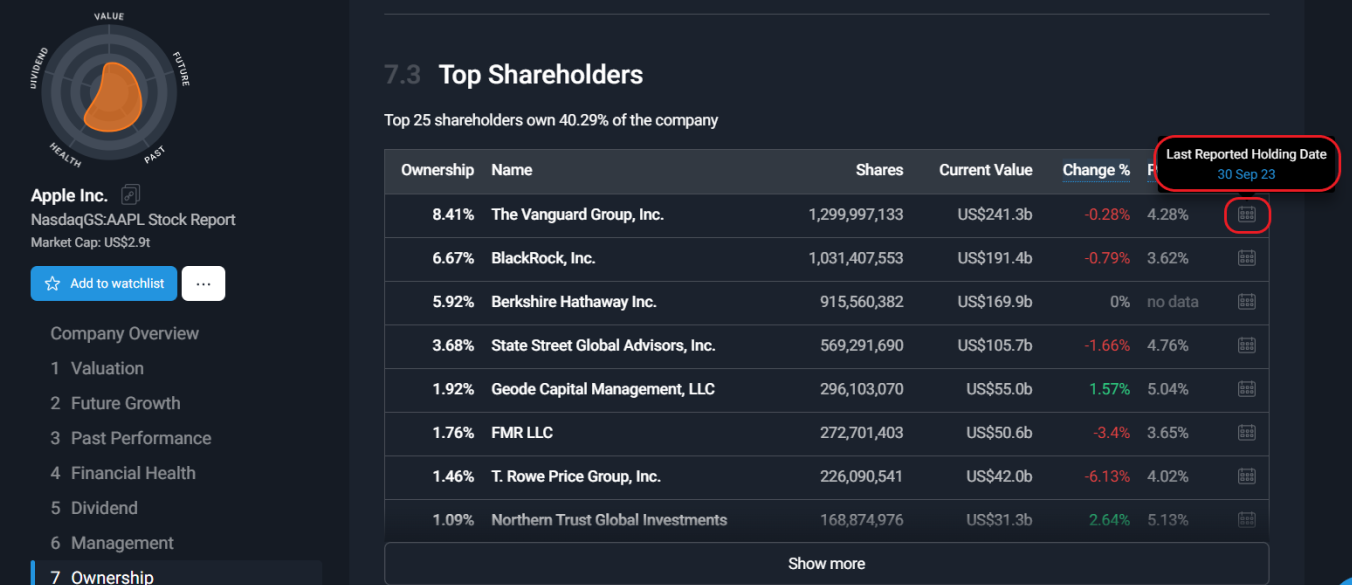Screen dimensions: 1352x585
Task: Click calendar icon in FMR LLC row
Action: (1246, 433)
